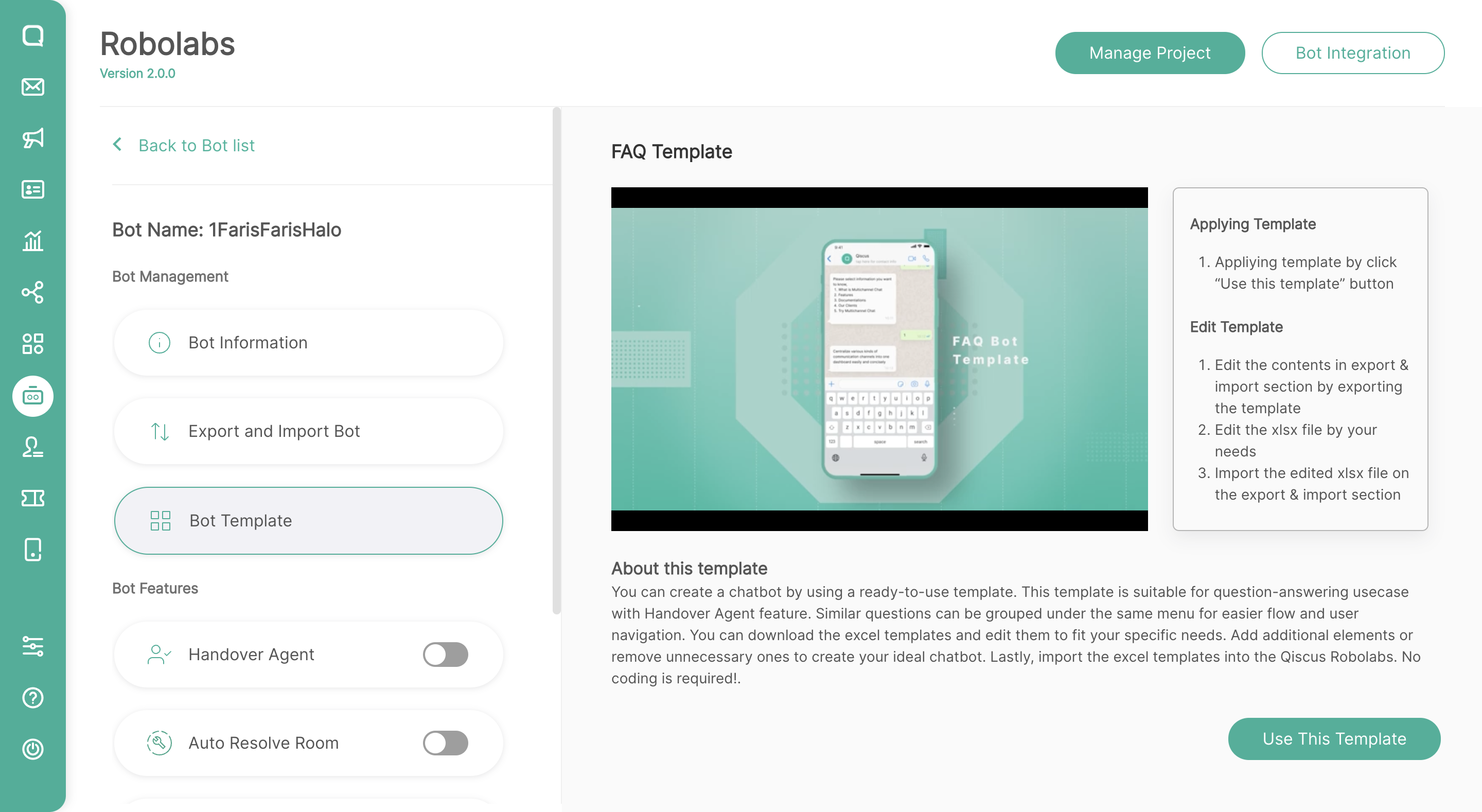Select the contact card sidebar icon

33,189
